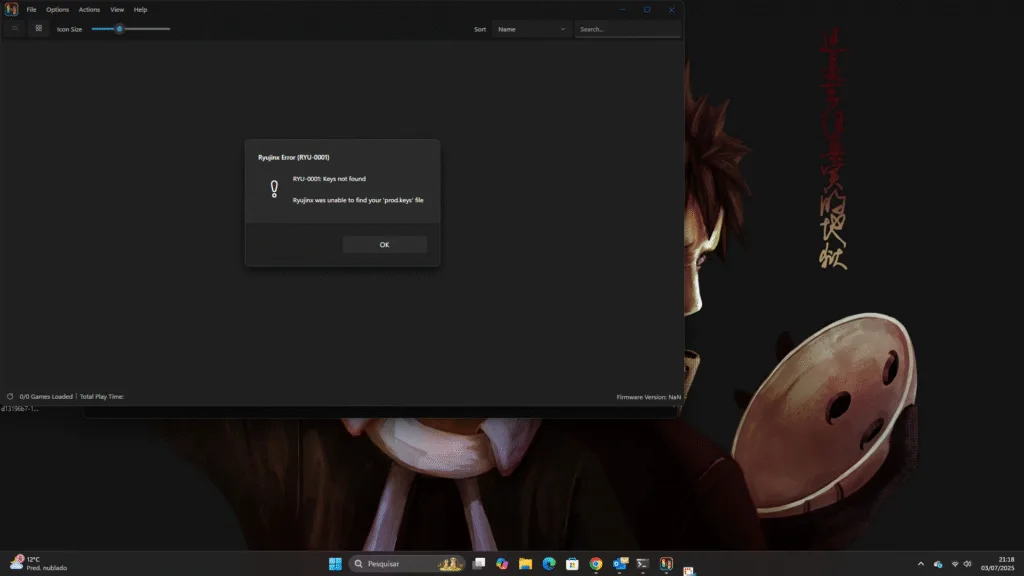The height and width of the screenshot is (576, 1024).
Task: Open the Help menu
Action: [x=140, y=10]
